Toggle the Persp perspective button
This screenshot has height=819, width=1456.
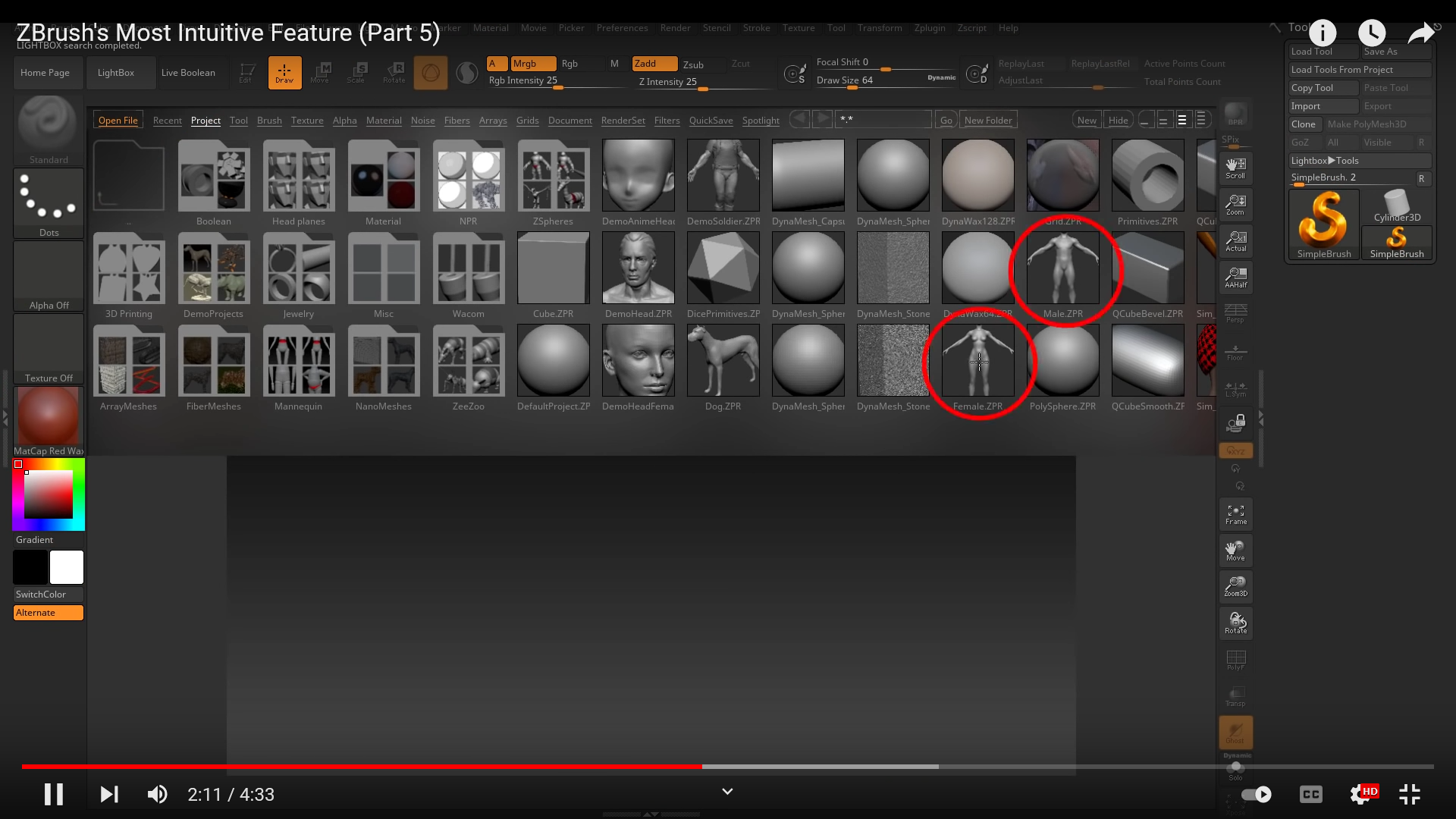[x=1236, y=313]
